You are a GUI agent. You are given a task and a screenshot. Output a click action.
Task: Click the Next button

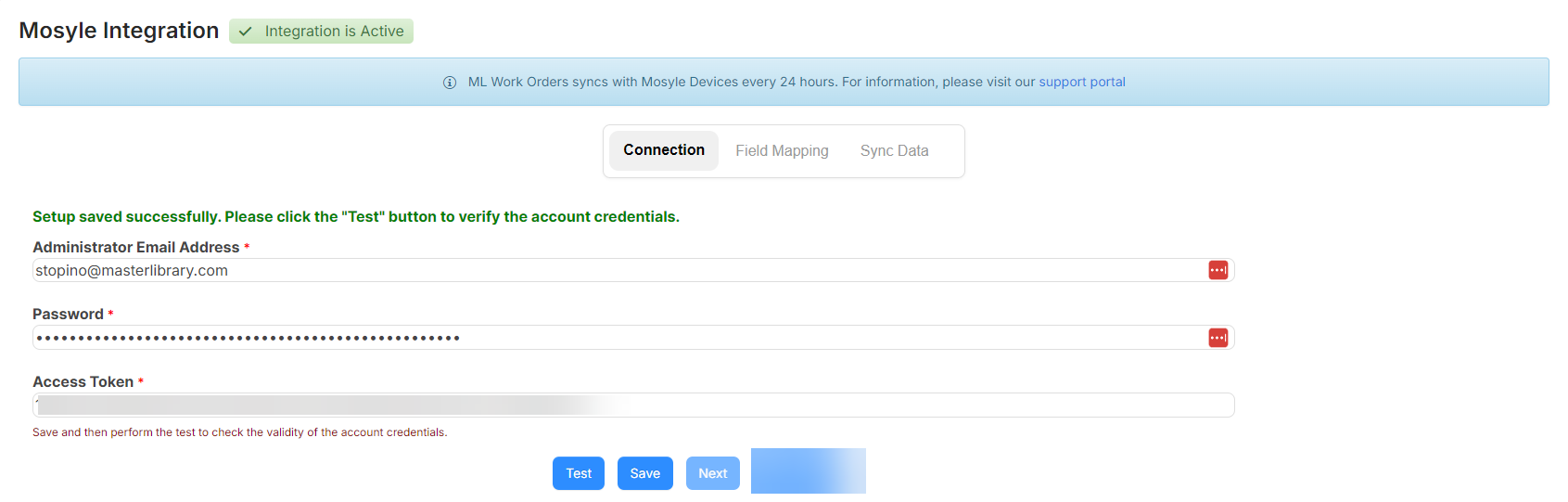coord(713,473)
